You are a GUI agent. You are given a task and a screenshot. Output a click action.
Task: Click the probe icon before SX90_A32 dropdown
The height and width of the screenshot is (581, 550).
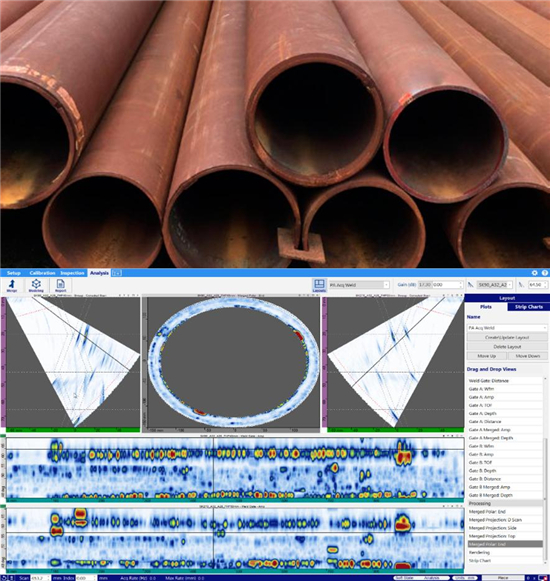point(470,285)
